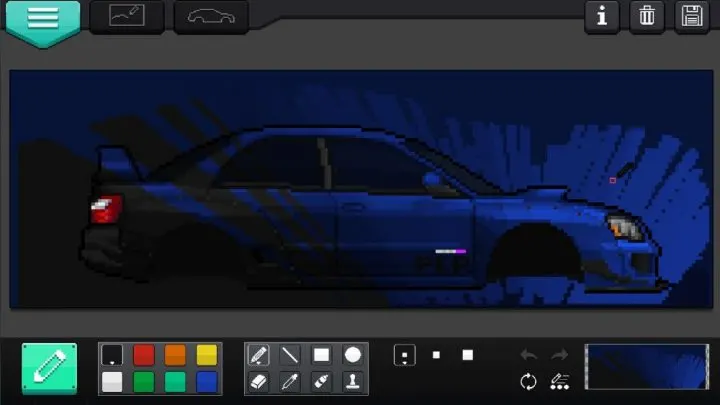Image resolution: width=720 pixels, height=405 pixels.
Task: Switch to the paint canvas tab
Action: 127,17
